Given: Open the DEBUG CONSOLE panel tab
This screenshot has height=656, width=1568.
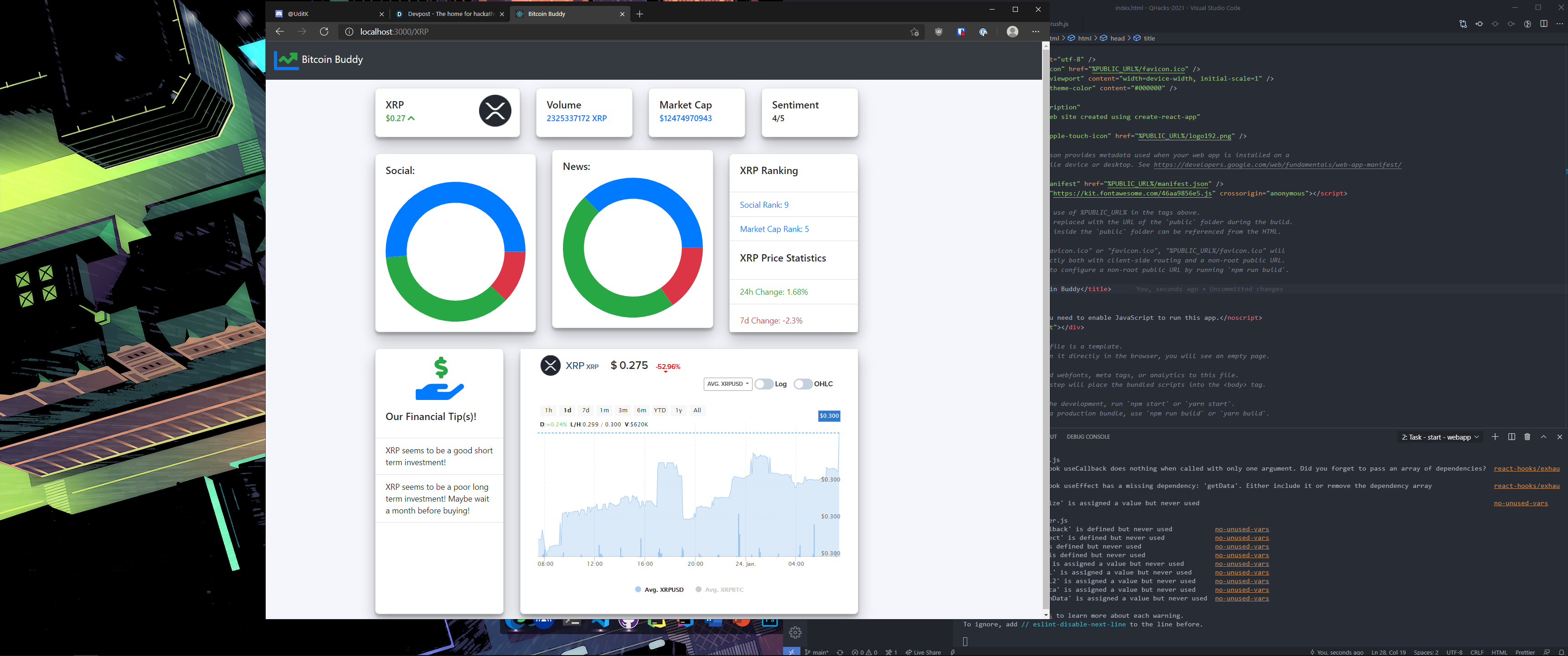Looking at the screenshot, I should pos(1088,437).
